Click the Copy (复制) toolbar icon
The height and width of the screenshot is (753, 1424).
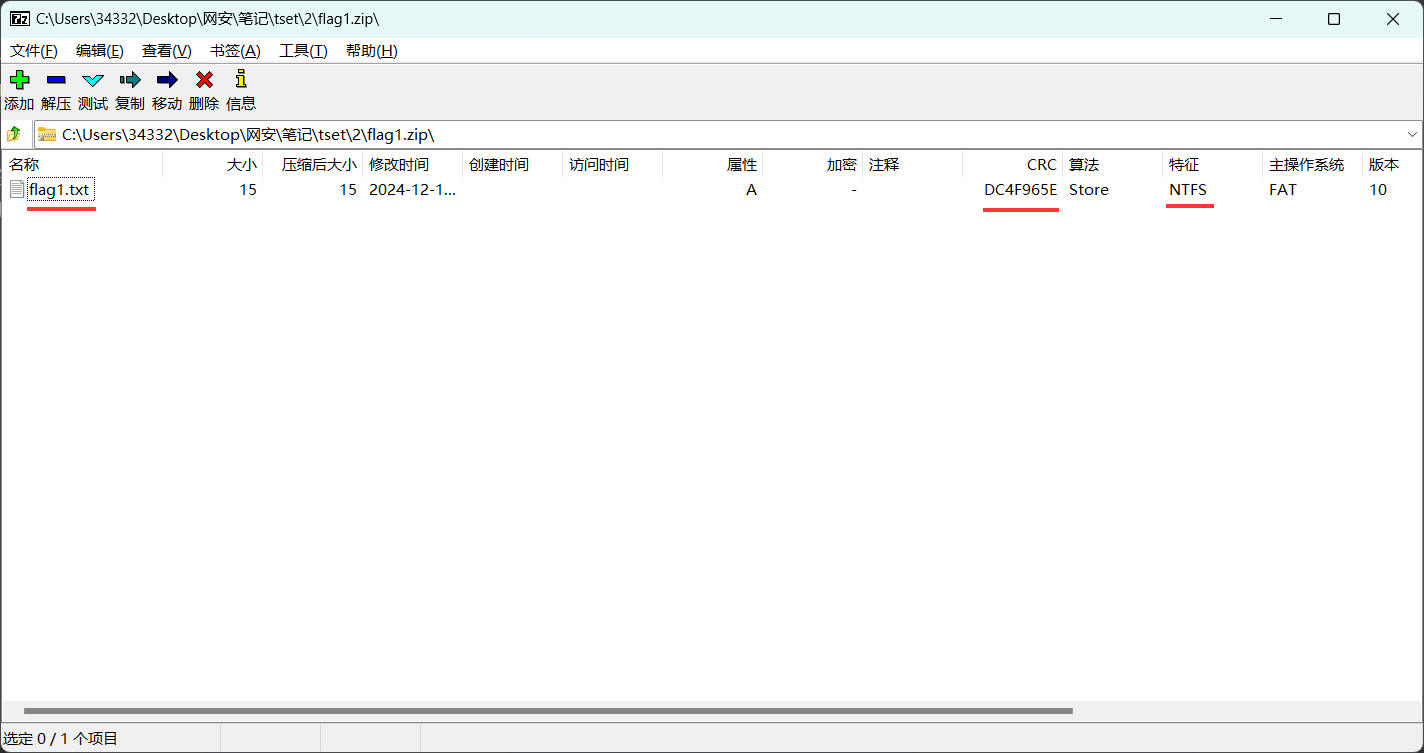[130, 80]
